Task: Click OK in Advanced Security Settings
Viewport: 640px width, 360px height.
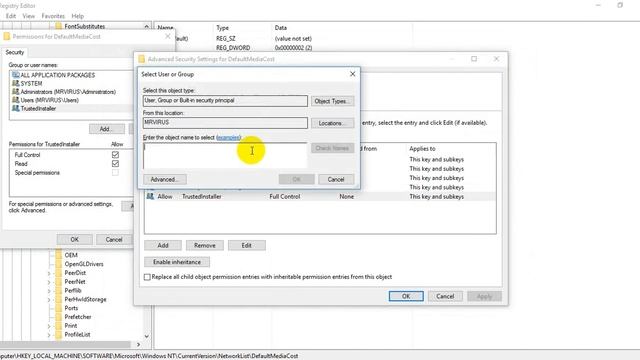Action: point(406,296)
